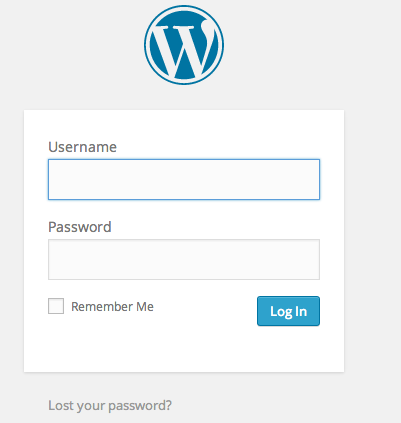401x423 pixels.
Task: Click the WordPress logo
Action: click(x=184, y=45)
